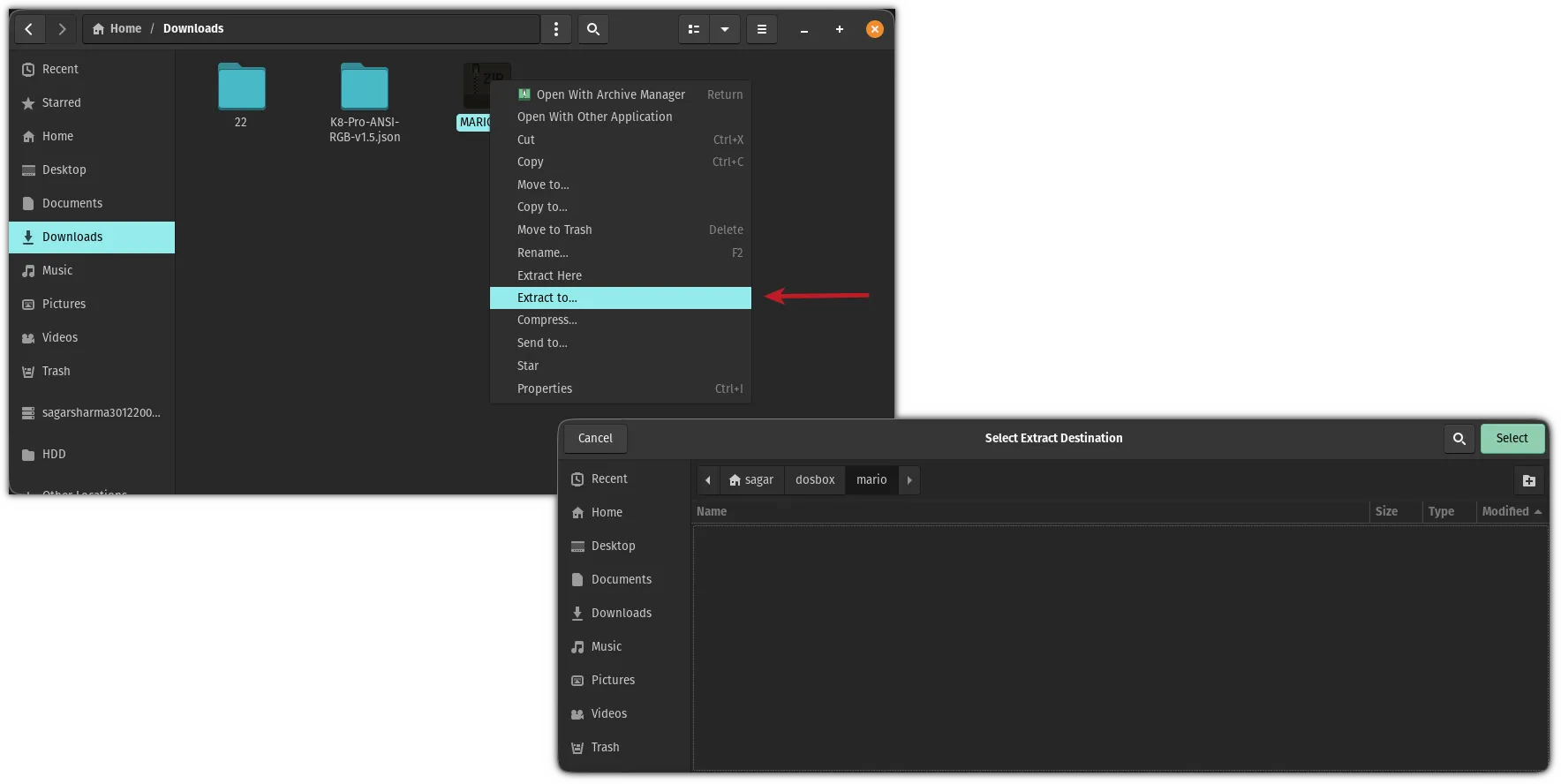Cancel the extract destination dialog
The image size is (1561, 784).
tap(595, 439)
